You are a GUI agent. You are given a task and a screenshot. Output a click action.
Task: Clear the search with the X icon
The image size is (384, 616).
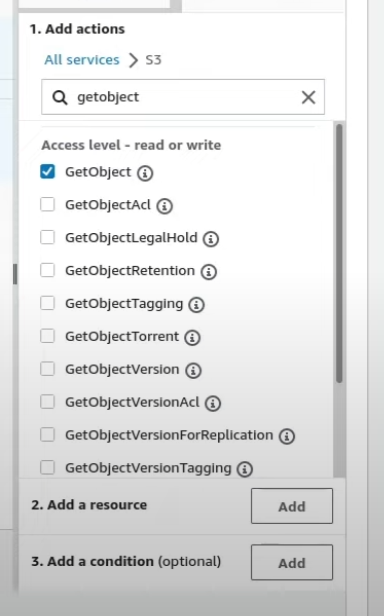click(309, 97)
